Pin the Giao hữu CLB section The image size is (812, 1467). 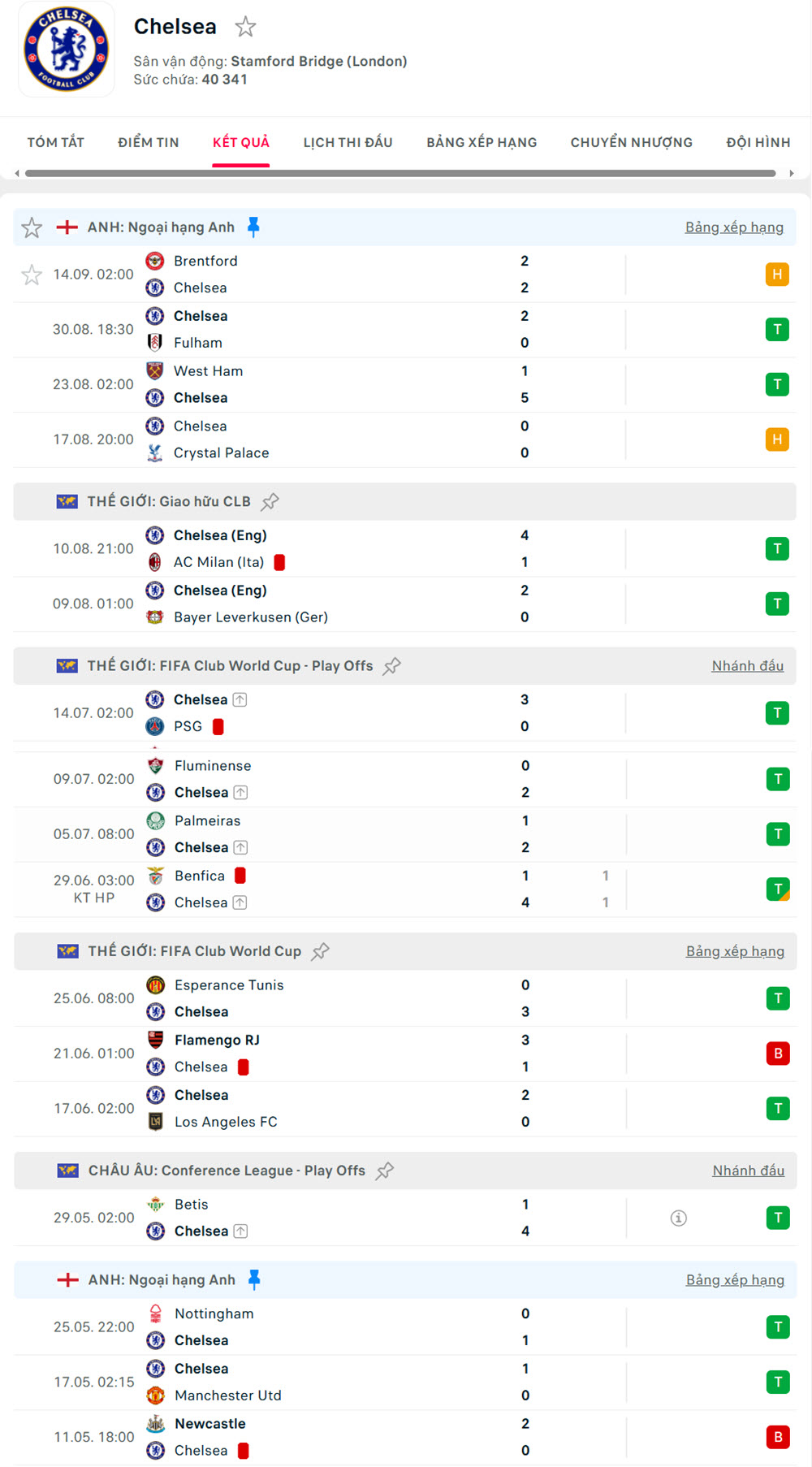click(270, 502)
